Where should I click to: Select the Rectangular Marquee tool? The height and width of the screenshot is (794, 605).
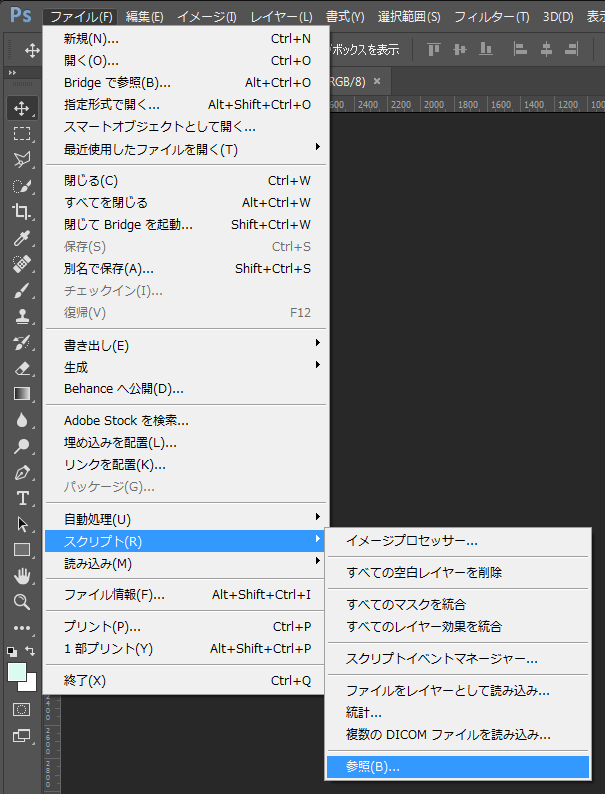point(22,134)
